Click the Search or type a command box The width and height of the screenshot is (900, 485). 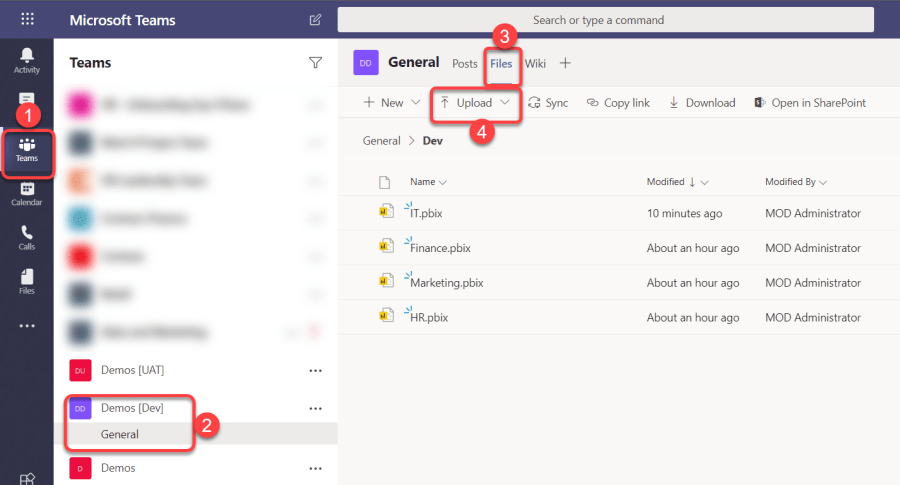coord(606,20)
